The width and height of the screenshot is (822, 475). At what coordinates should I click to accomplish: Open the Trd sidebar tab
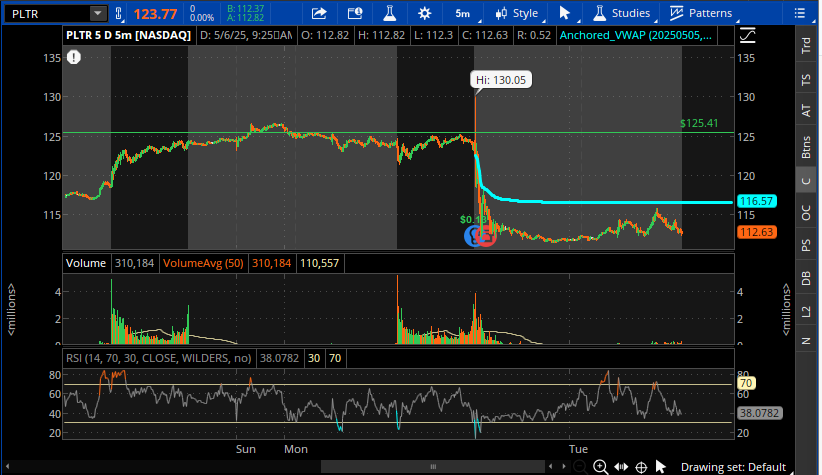tap(806, 46)
